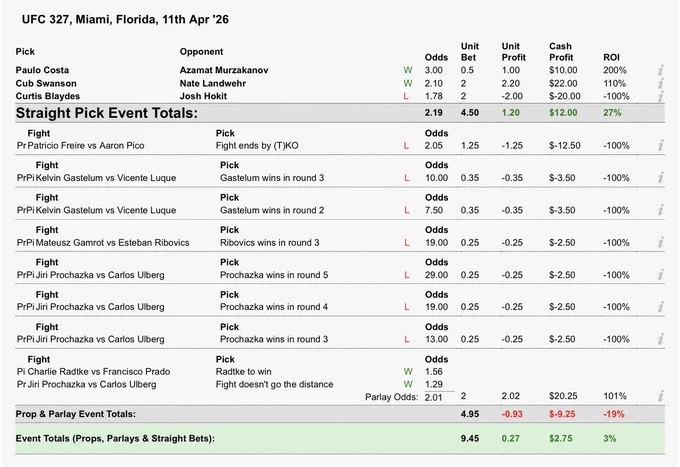Open info icon for Prochazka round 3 prop
This screenshot has width=680, height=467.
(660, 339)
